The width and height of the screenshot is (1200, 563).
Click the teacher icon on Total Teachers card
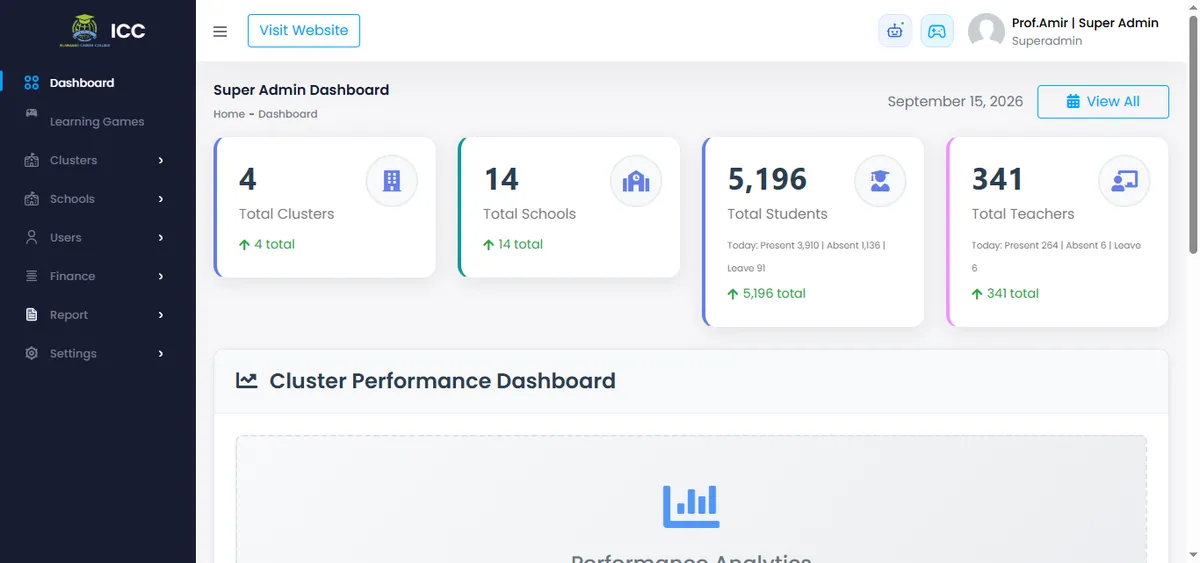(x=1124, y=181)
